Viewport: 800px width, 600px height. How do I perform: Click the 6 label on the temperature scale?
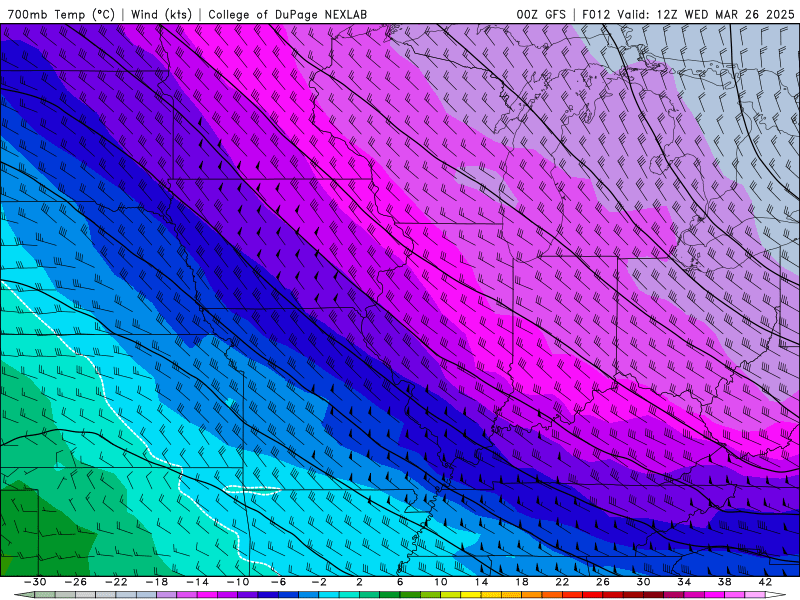pos(400,582)
